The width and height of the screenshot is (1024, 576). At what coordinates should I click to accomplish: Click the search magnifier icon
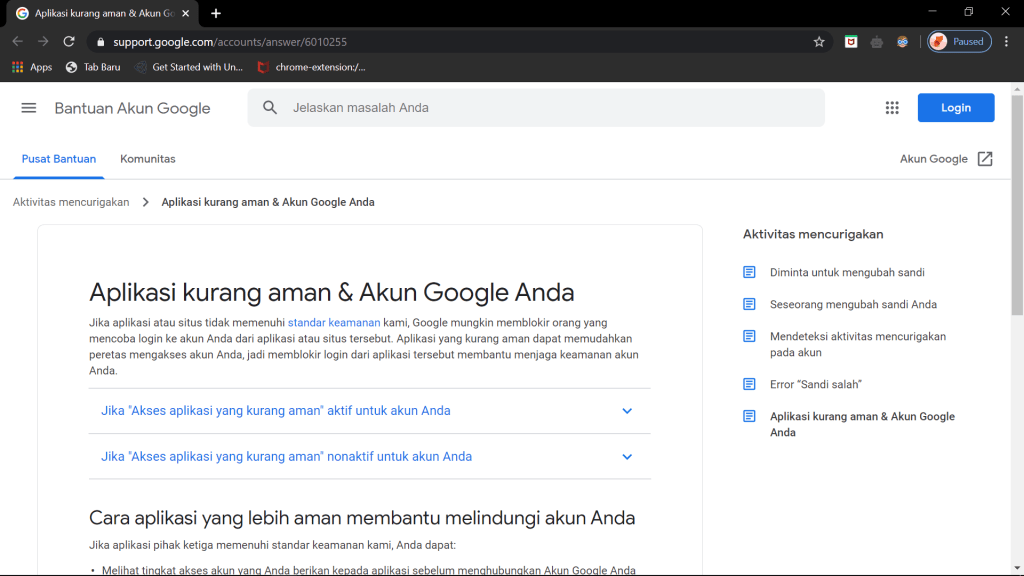[270, 108]
